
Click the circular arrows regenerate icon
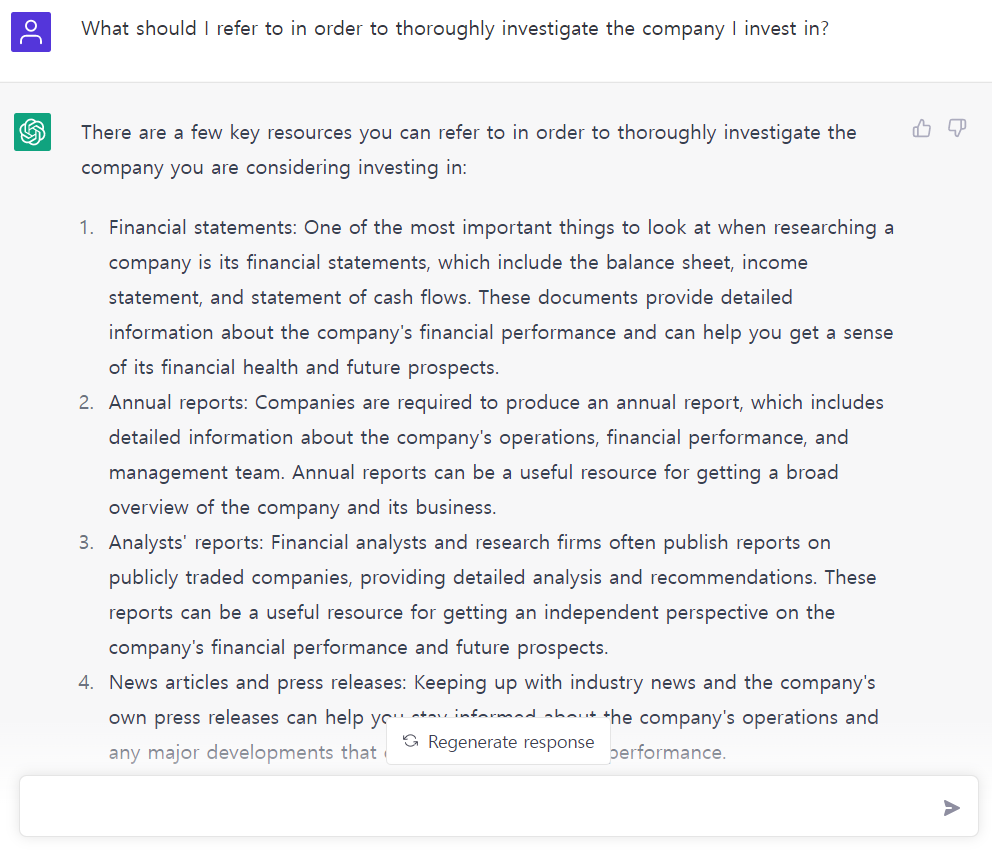[411, 741]
